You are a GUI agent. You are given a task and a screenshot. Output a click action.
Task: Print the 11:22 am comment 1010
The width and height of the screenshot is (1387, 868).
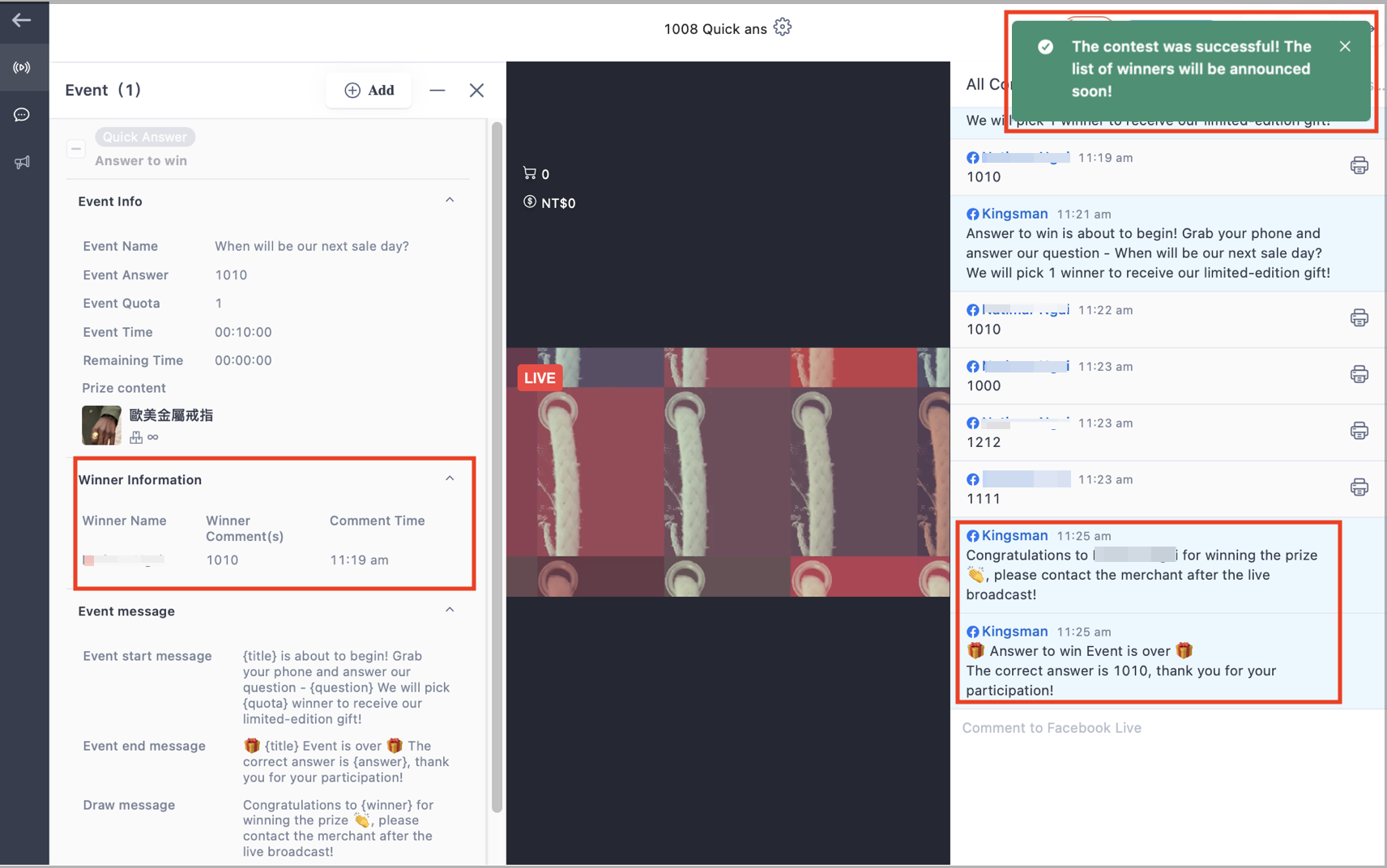pyautogui.click(x=1359, y=318)
